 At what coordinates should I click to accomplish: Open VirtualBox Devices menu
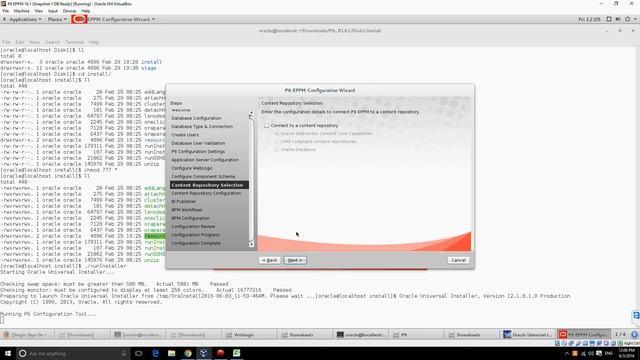(x=69, y=11)
